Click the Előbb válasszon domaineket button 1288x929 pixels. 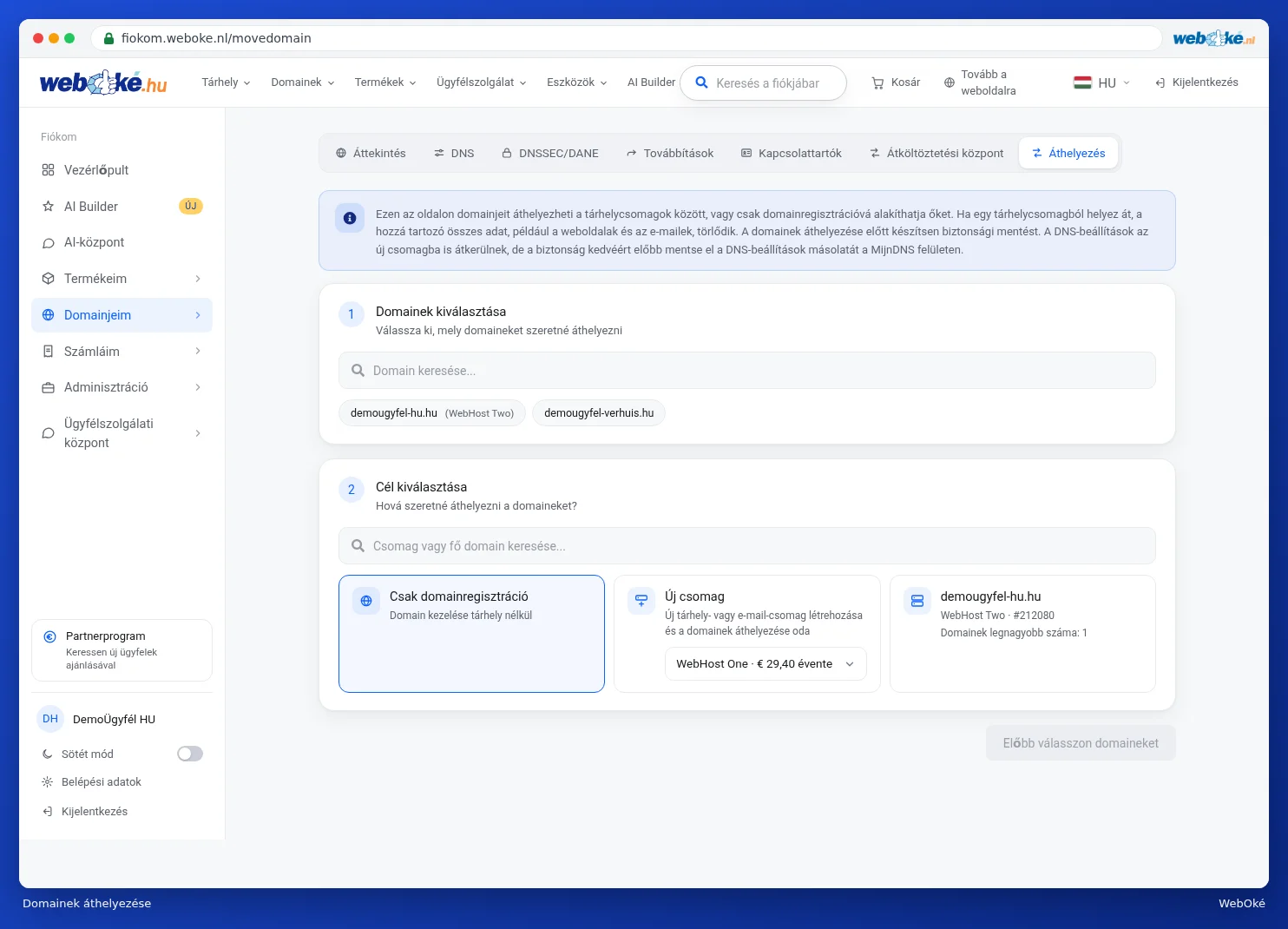pyautogui.click(x=1081, y=743)
